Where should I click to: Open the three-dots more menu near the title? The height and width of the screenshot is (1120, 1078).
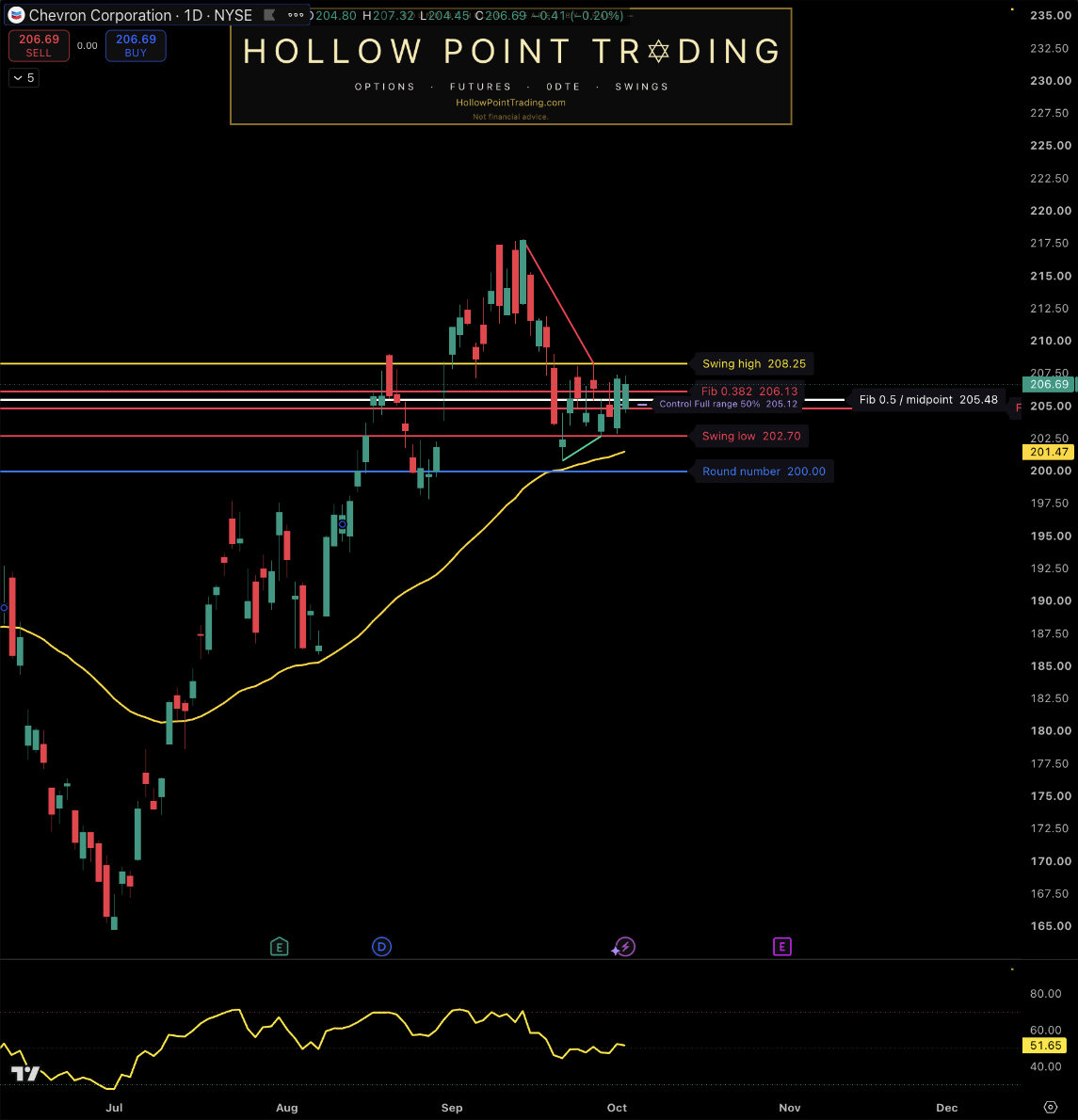(x=296, y=15)
